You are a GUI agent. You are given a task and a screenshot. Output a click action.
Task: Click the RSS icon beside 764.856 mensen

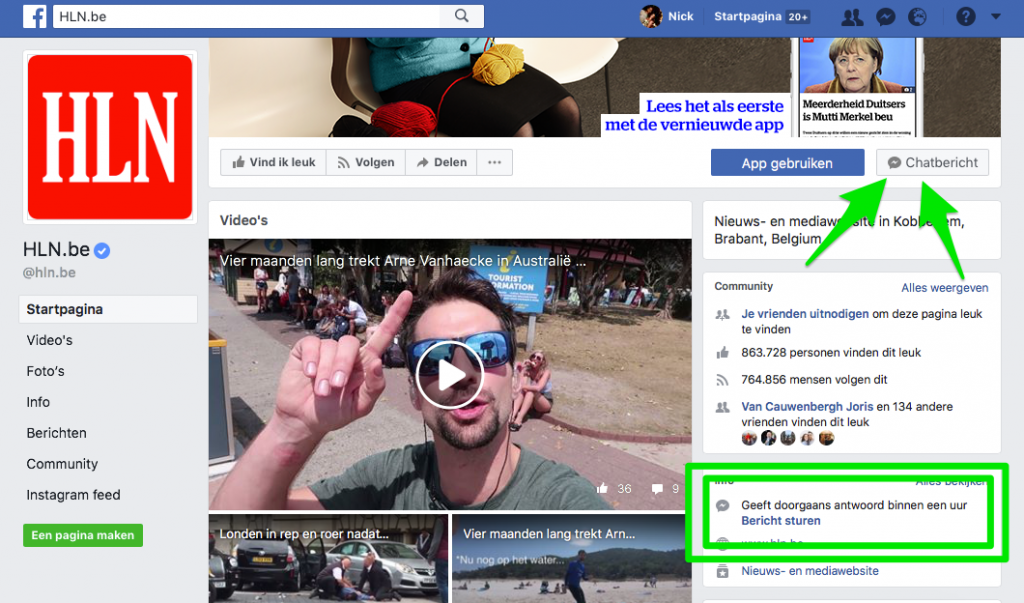pyautogui.click(x=722, y=380)
